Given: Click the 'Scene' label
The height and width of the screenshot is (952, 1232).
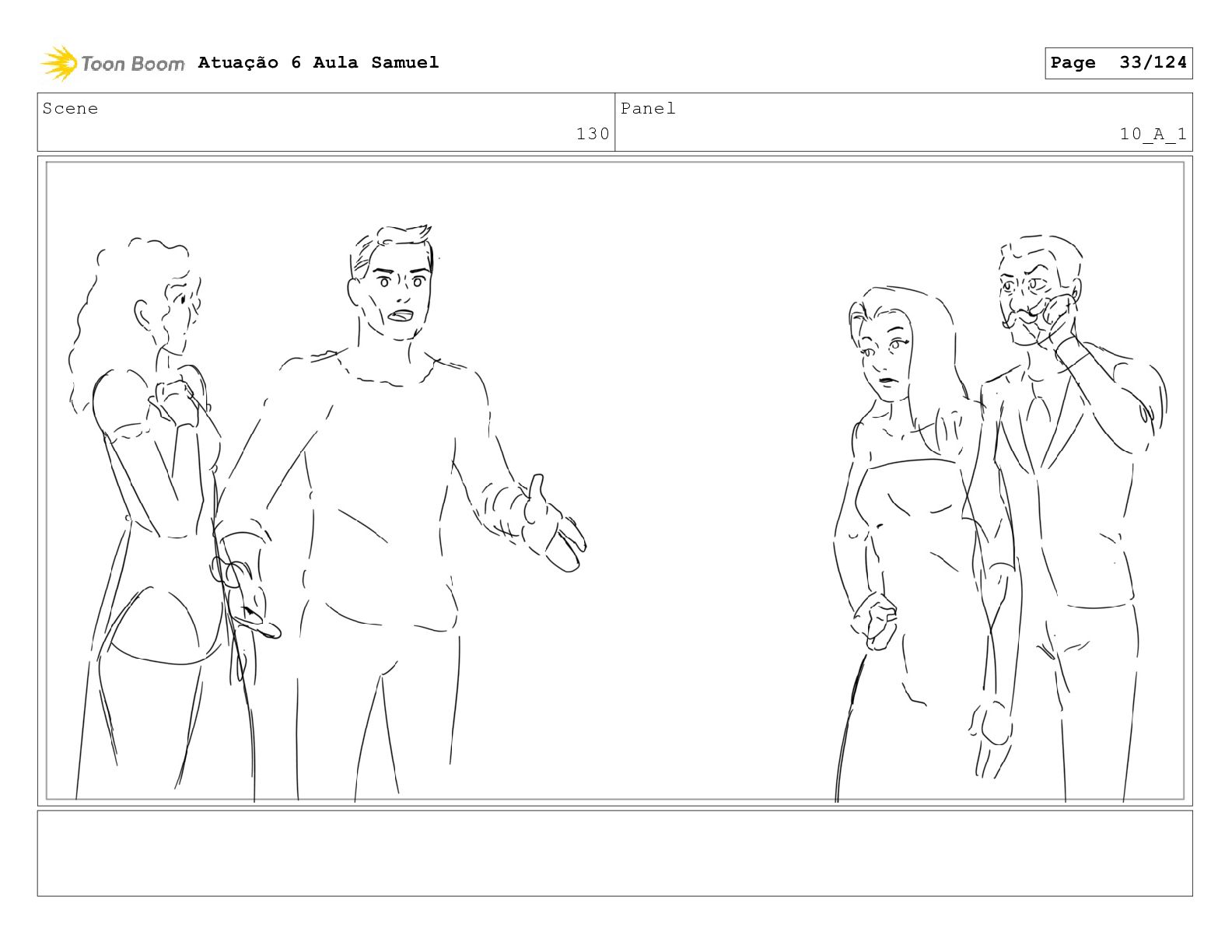Looking at the screenshot, I should pos(71,109).
